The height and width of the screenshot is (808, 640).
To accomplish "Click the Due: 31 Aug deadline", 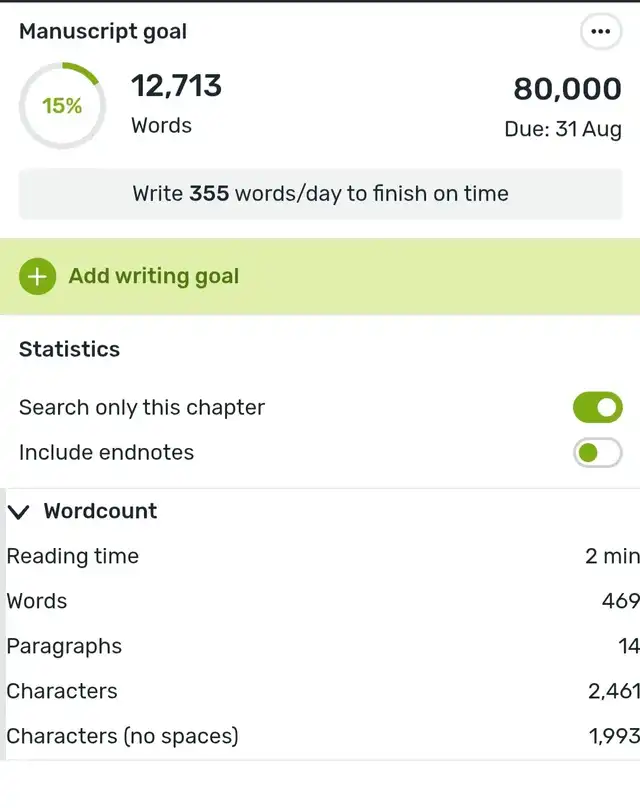I will click(563, 130).
